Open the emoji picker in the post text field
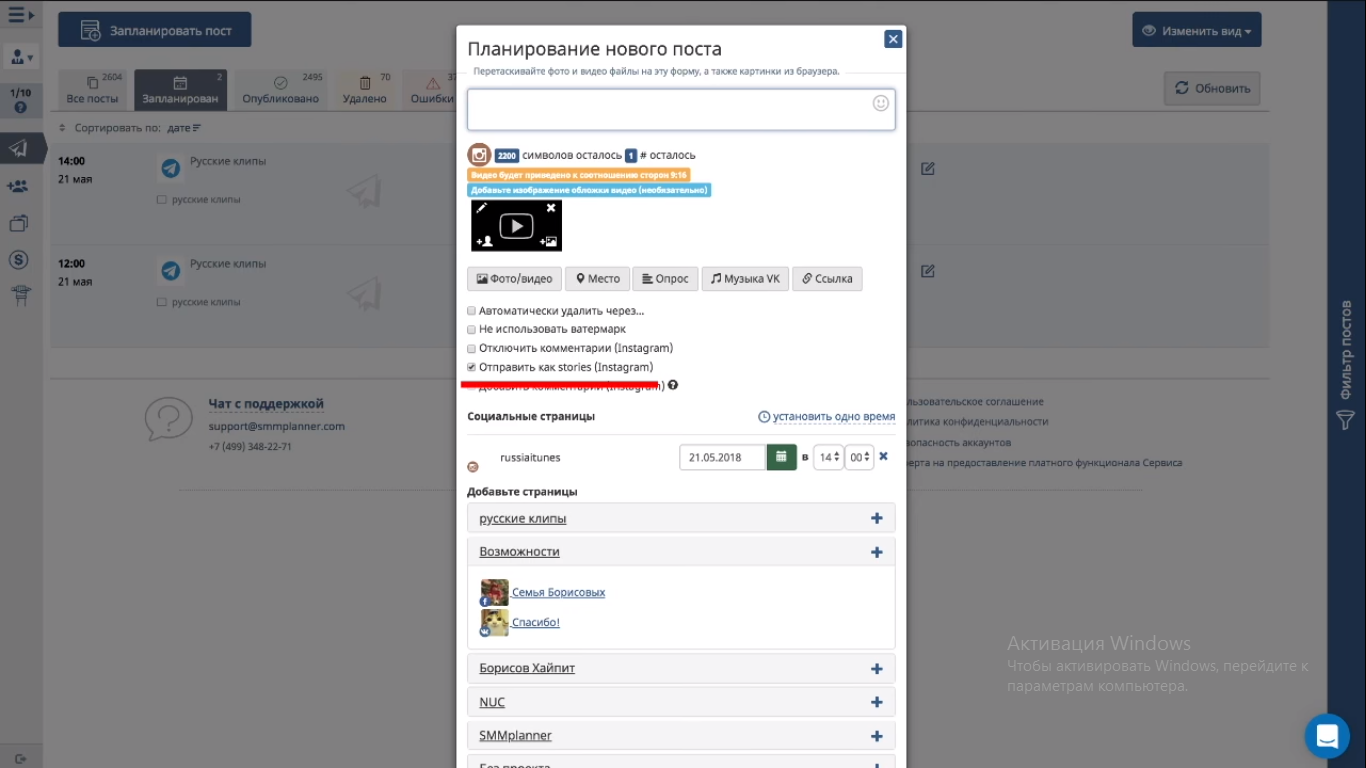The height and width of the screenshot is (768, 1366). pyautogui.click(x=881, y=103)
